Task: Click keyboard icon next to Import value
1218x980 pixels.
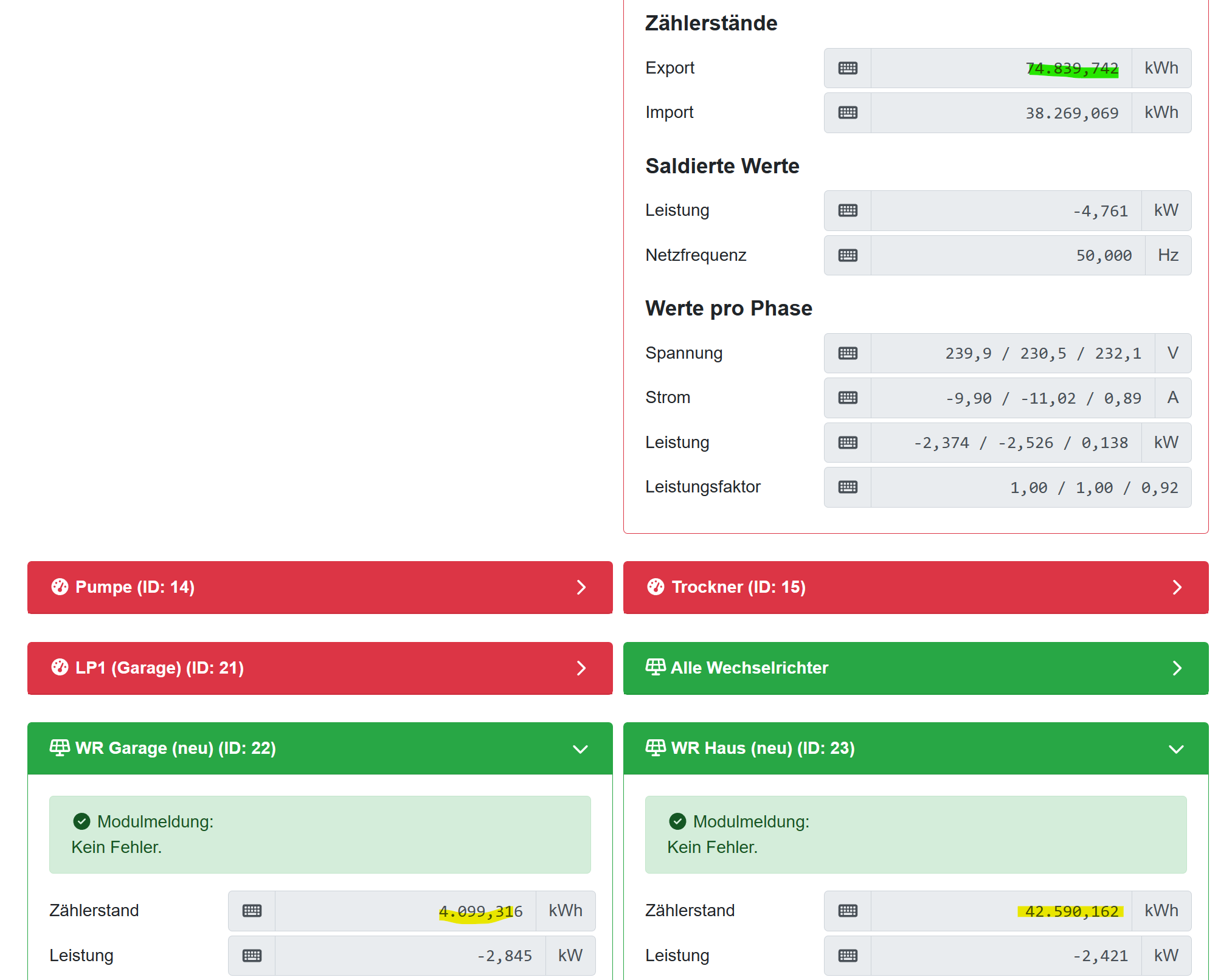Action: click(x=848, y=112)
